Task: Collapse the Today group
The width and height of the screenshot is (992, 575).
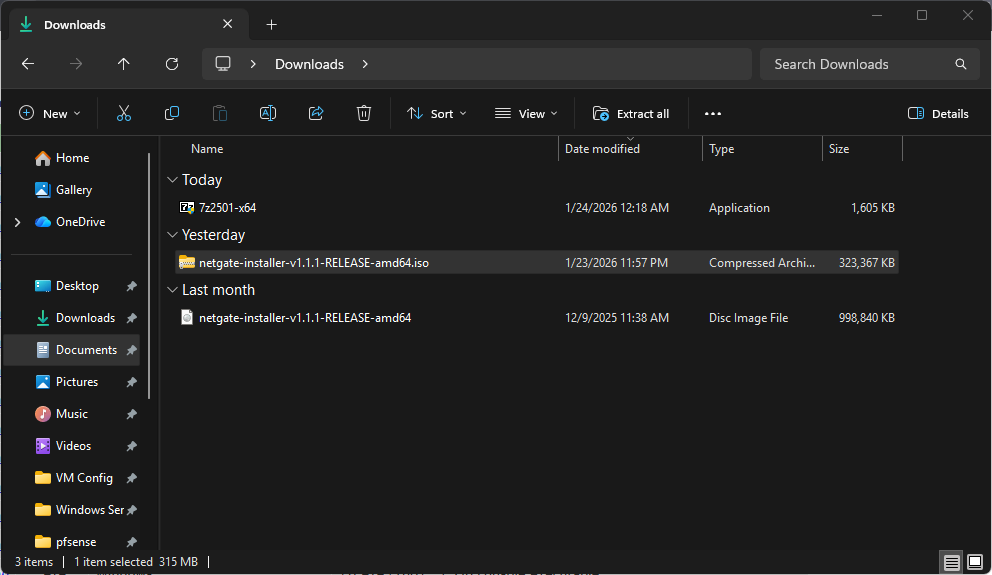Action: tap(171, 180)
